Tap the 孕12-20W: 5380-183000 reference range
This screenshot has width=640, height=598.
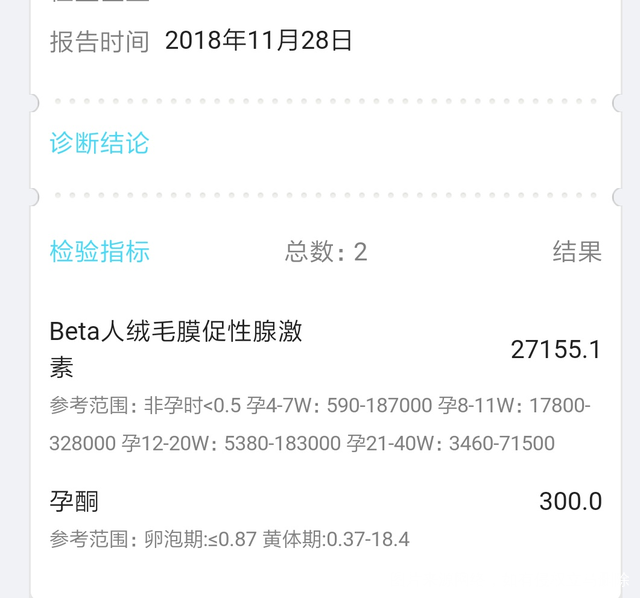(x=231, y=443)
